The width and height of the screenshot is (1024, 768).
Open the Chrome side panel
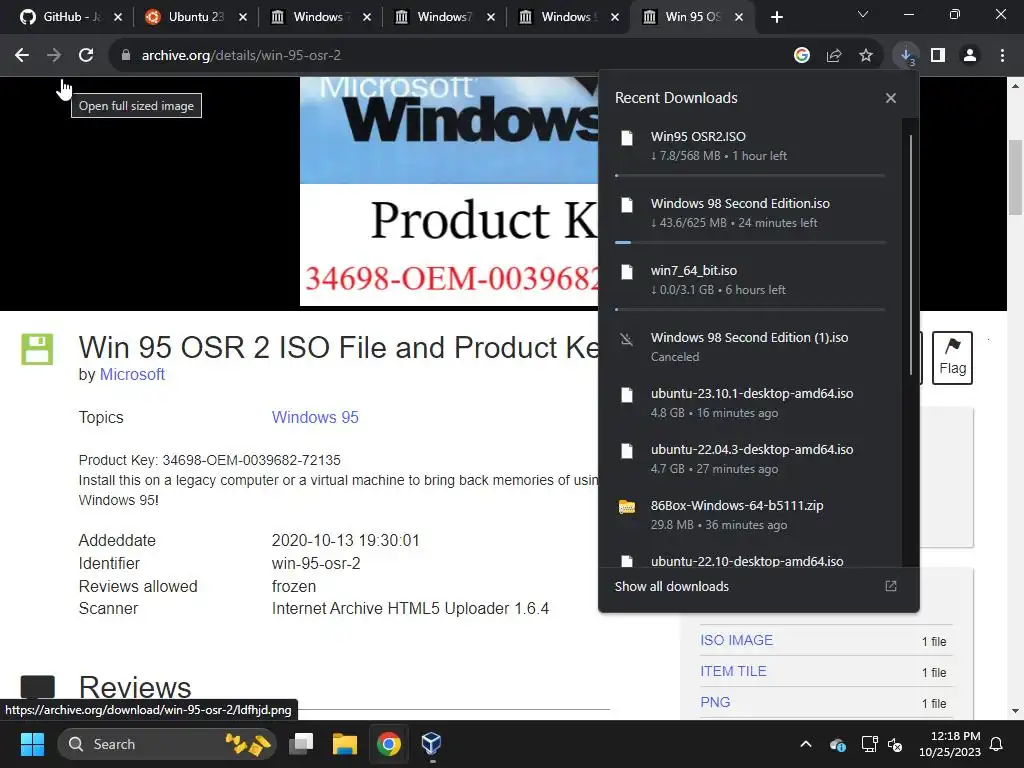[938, 56]
